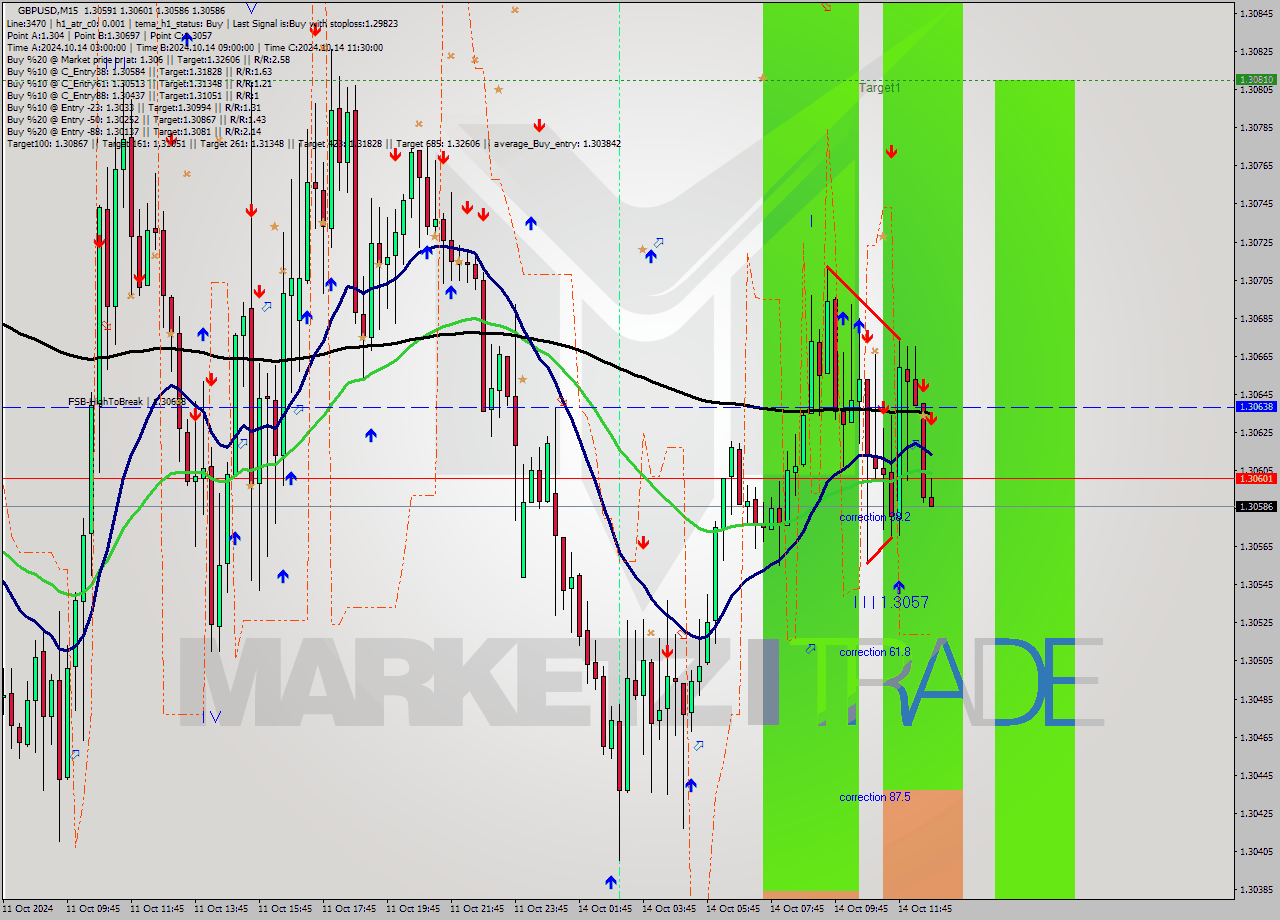The height and width of the screenshot is (920, 1280).
Task: Click the 1.30586 current price tag
Action: [1256, 506]
